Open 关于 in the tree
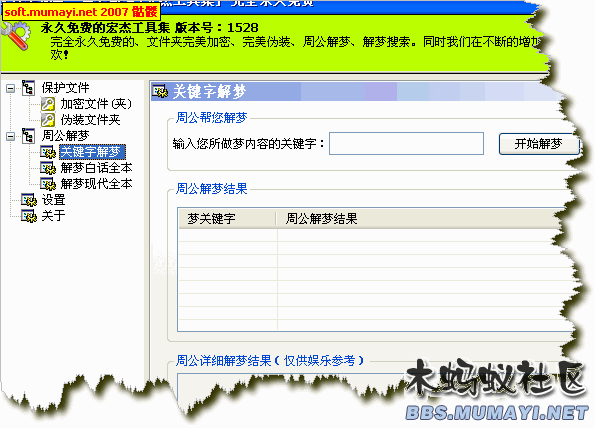 tap(54, 216)
